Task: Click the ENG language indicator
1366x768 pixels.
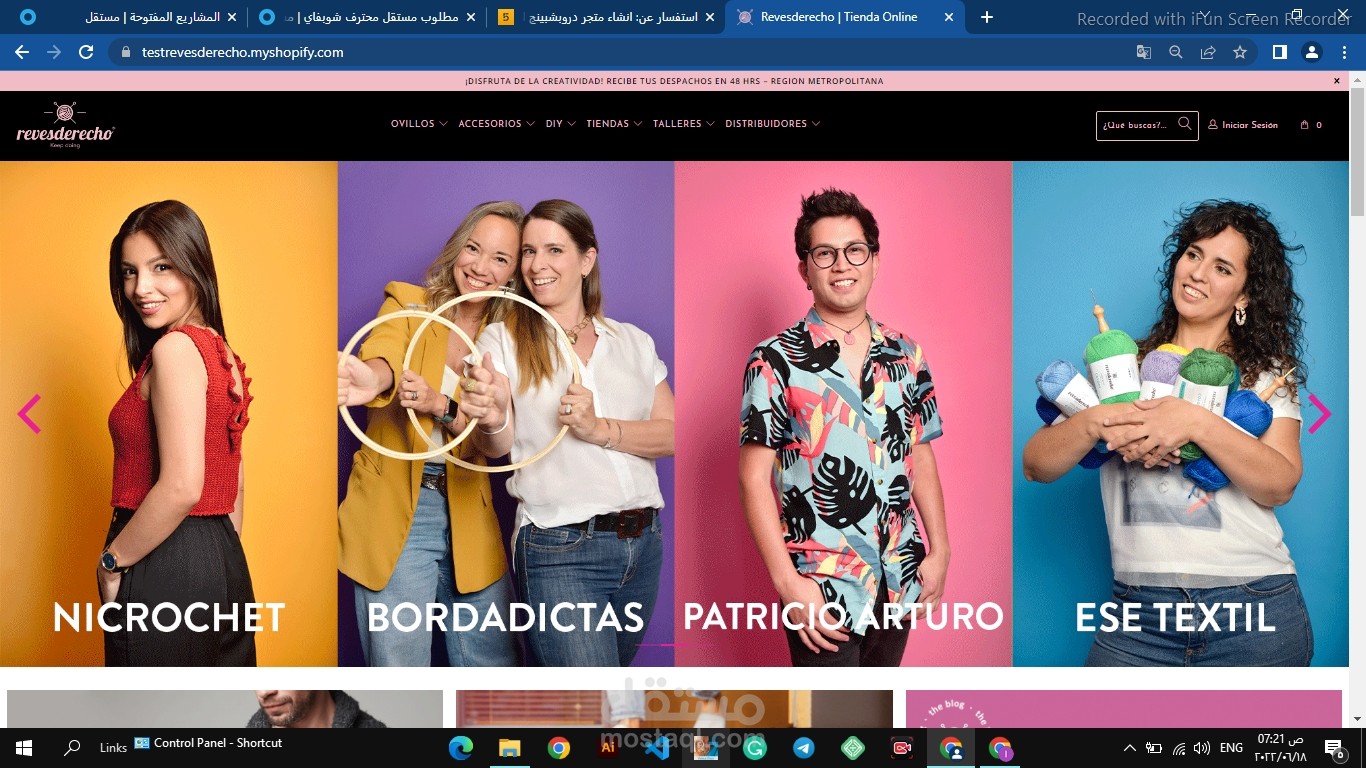Action: click(x=1231, y=748)
